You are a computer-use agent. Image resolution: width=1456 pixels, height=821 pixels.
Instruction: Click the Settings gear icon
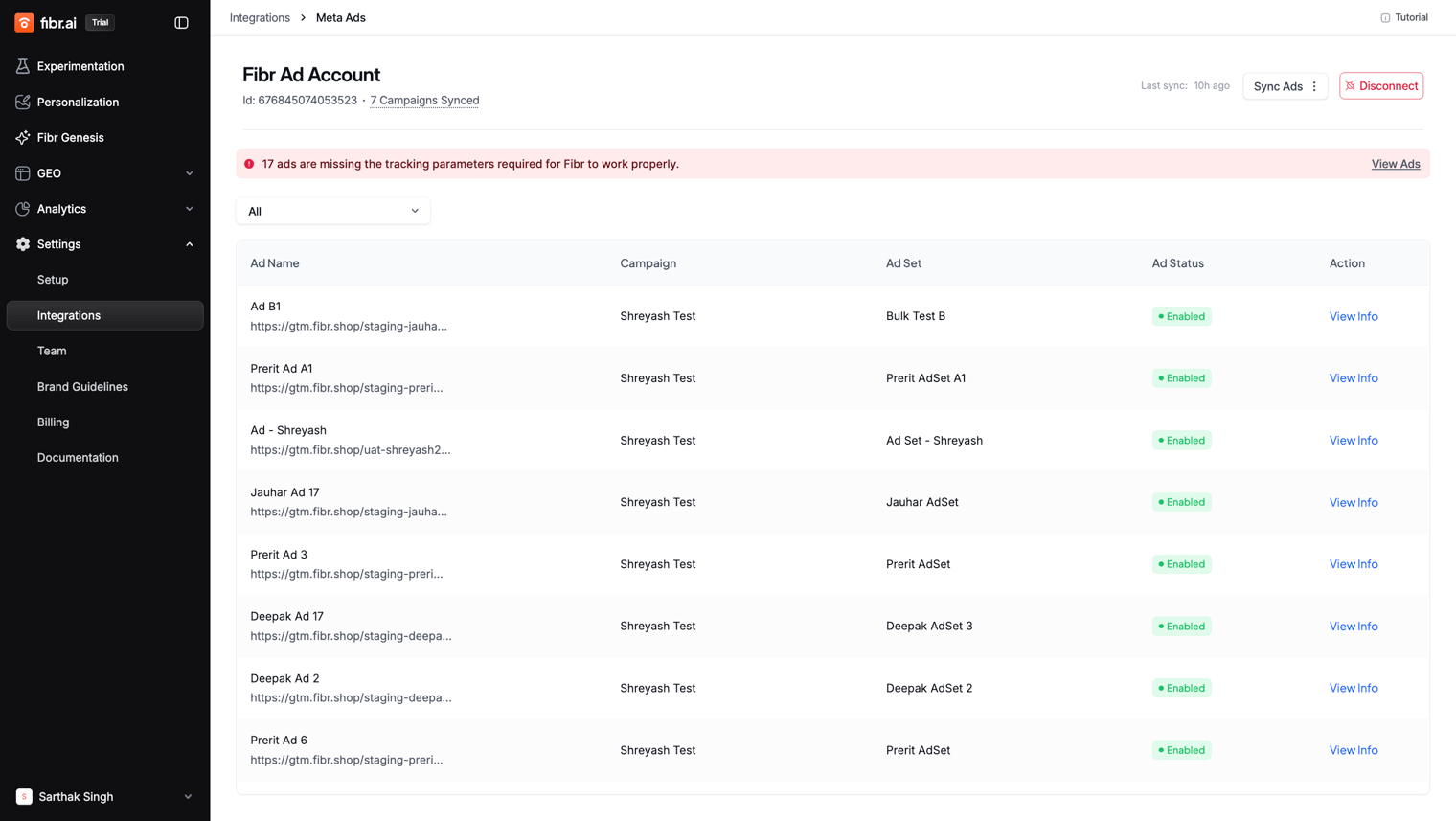(23, 244)
